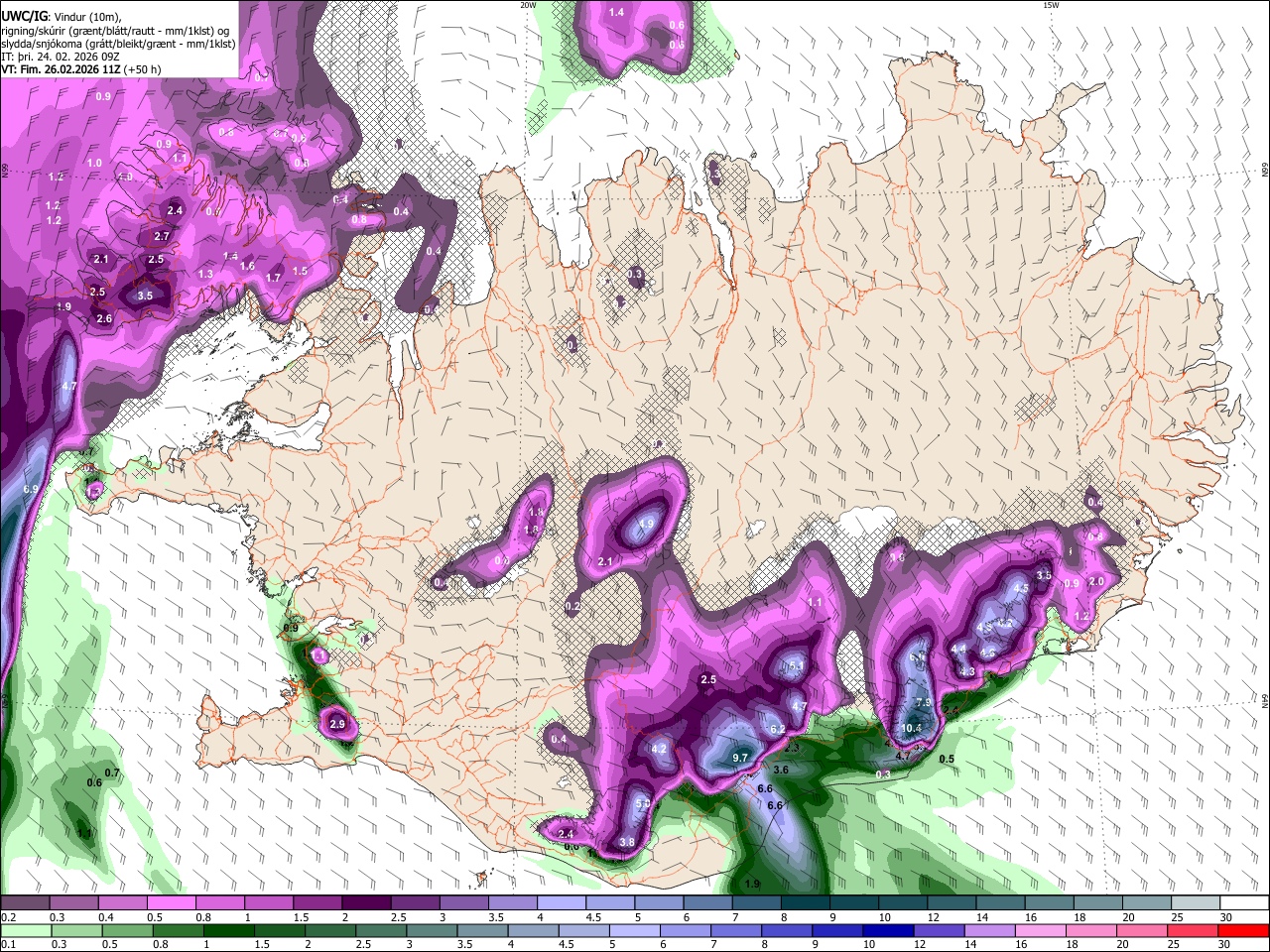Click the 0.2 label on the upper scale
This screenshot has width=1270, height=952.
click(x=8, y=917)
